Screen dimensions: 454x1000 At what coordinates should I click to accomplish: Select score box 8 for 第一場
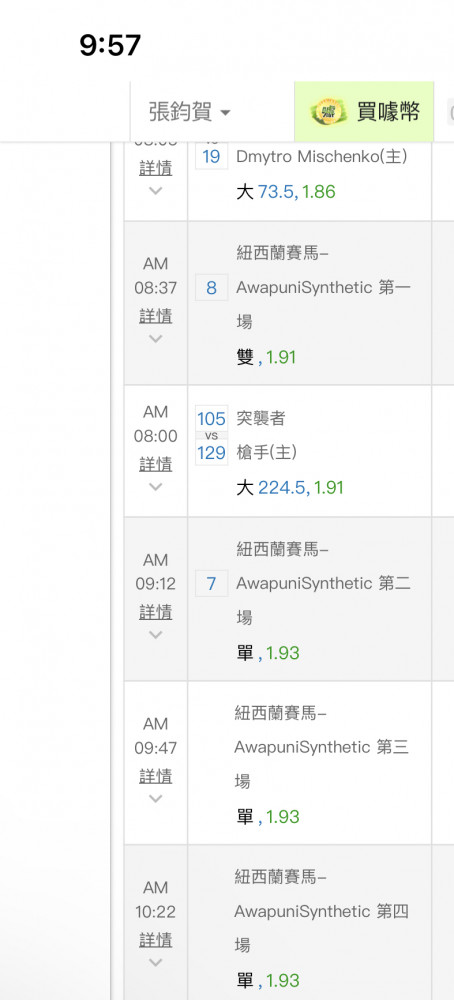click(212, 288)
